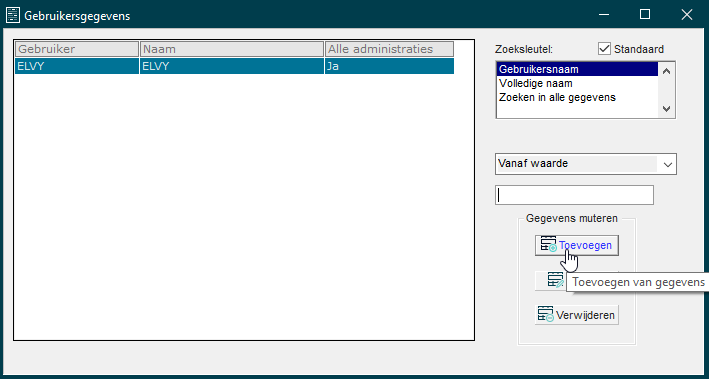This screenshot has width=709, height=379.
Task: Toggle the Standaard checkbox
Action: point(604,49)
